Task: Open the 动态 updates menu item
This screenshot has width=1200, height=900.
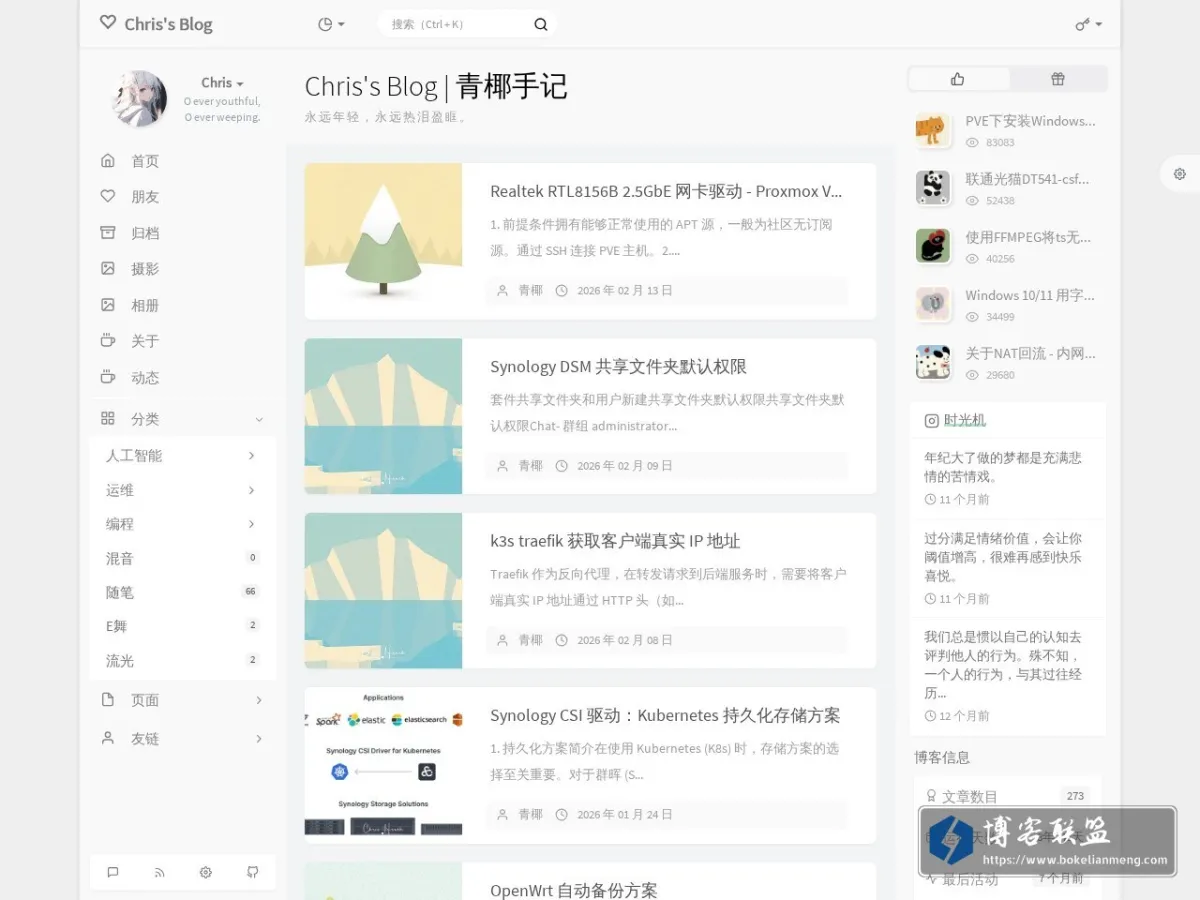Action: pos(182,377)
